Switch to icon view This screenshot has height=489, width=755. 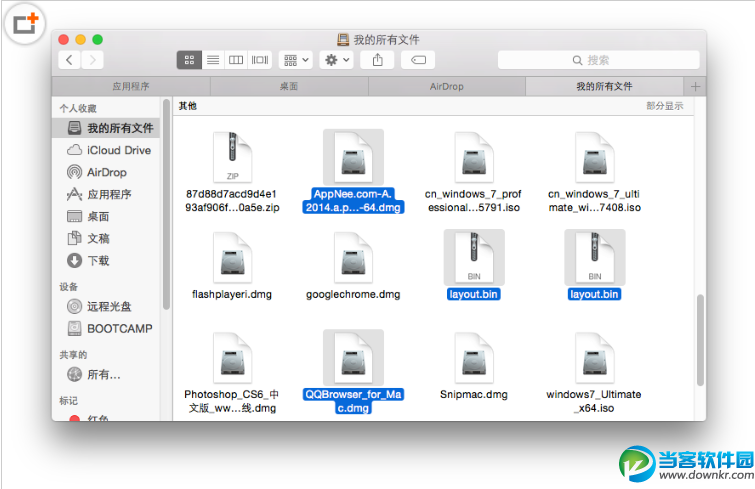point(189,60)
